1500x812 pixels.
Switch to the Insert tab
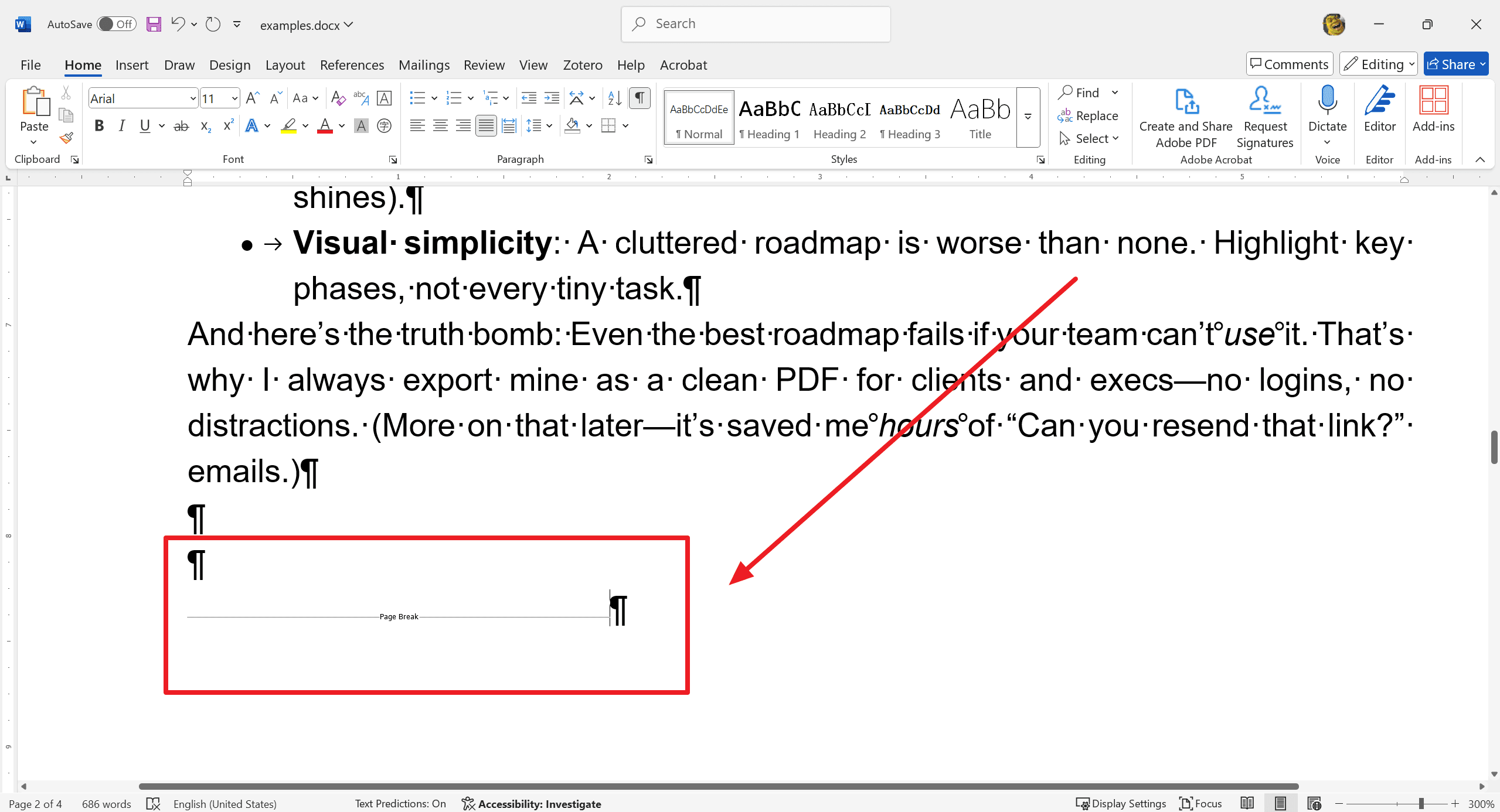[132, 65]
